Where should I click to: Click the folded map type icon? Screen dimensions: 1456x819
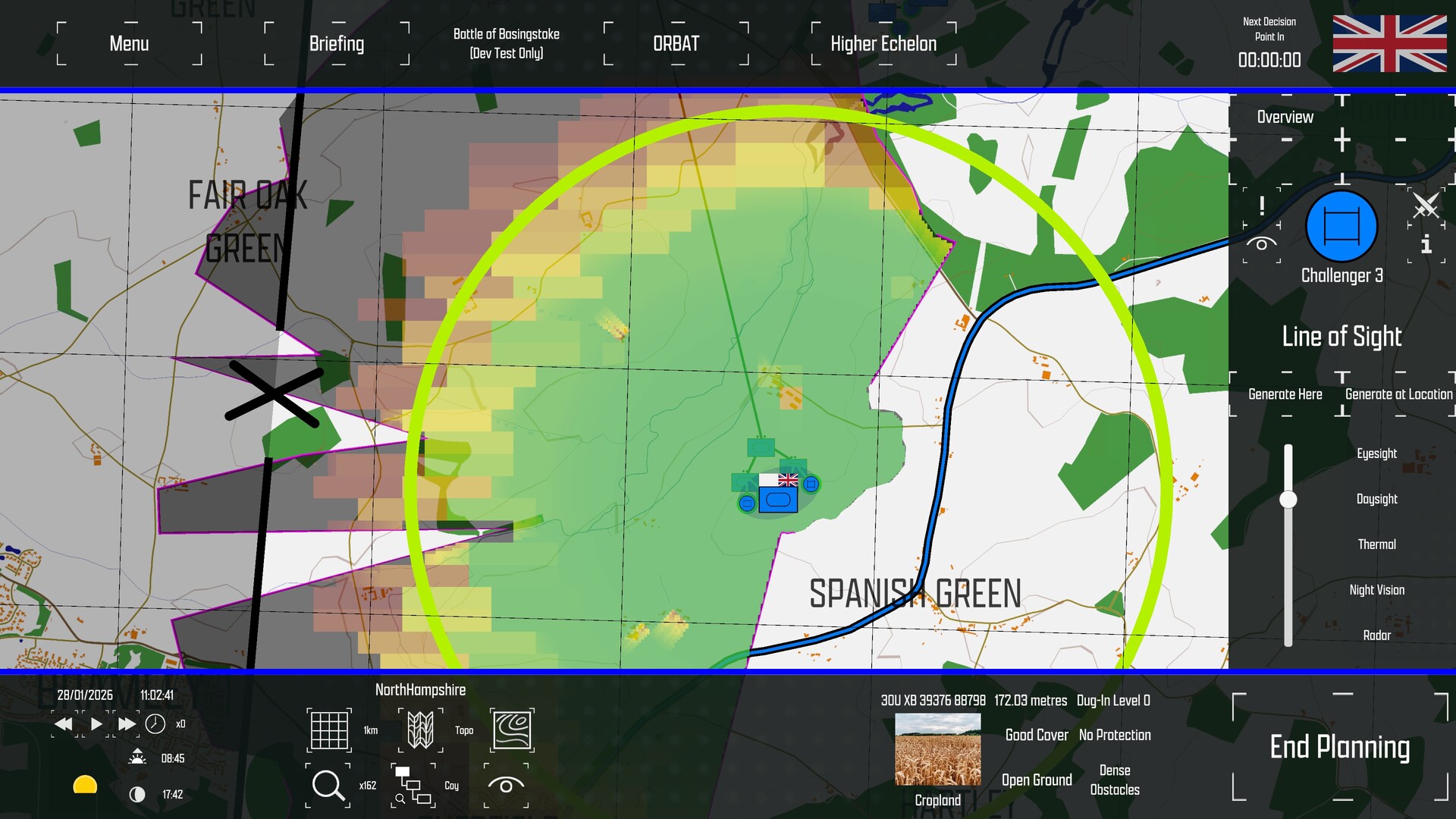pos(421,730)
